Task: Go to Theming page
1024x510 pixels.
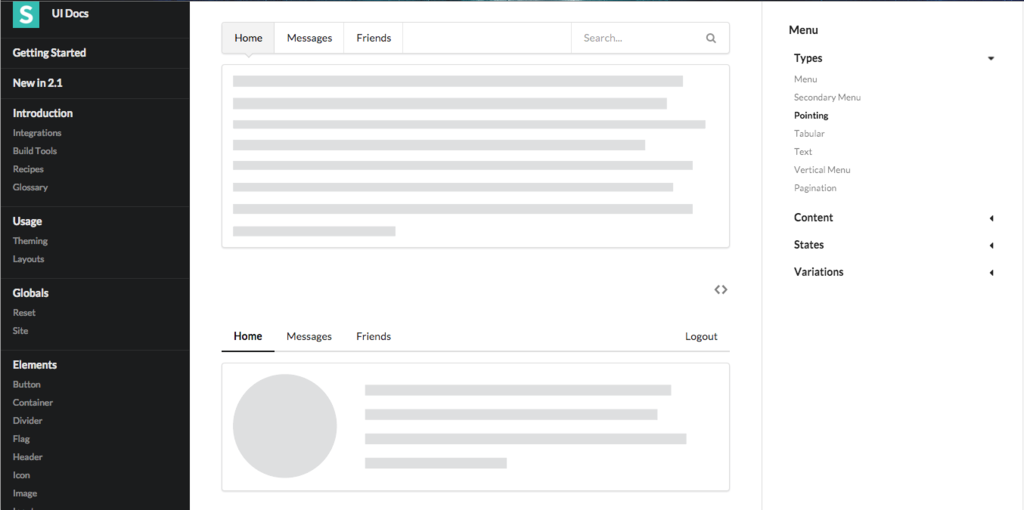Action: (x=30, y=241)
